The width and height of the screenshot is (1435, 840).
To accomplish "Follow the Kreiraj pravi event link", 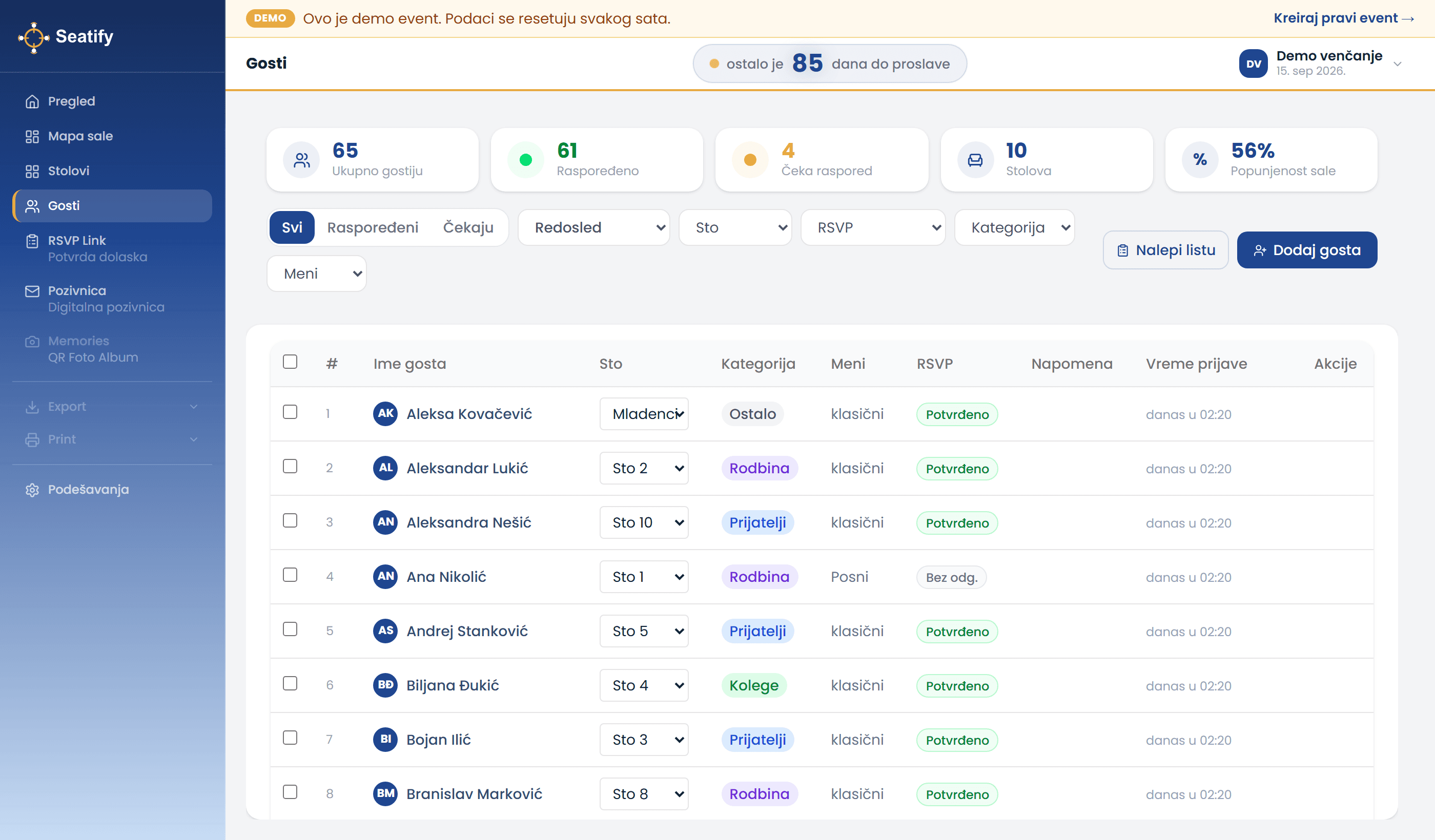I will 1343,18.
